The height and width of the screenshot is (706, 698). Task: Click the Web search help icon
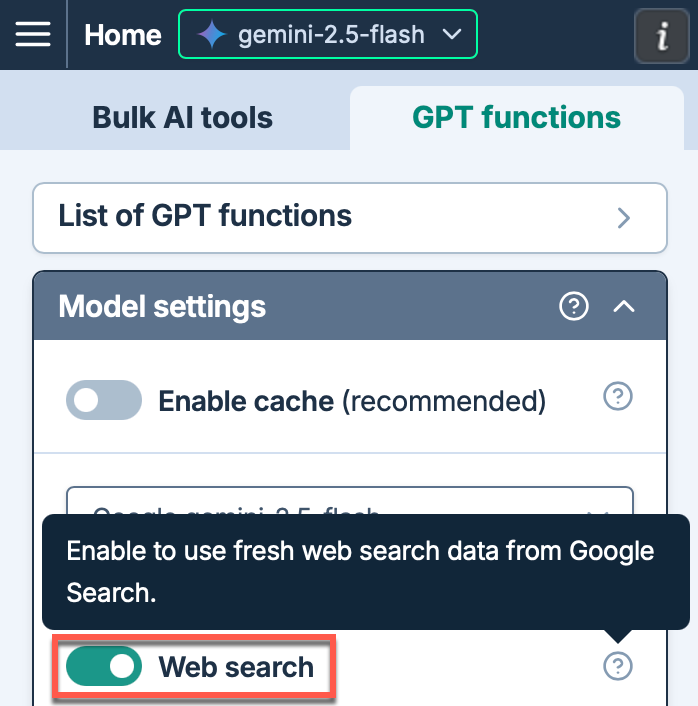pyautogui.click(x=617, y=666)
